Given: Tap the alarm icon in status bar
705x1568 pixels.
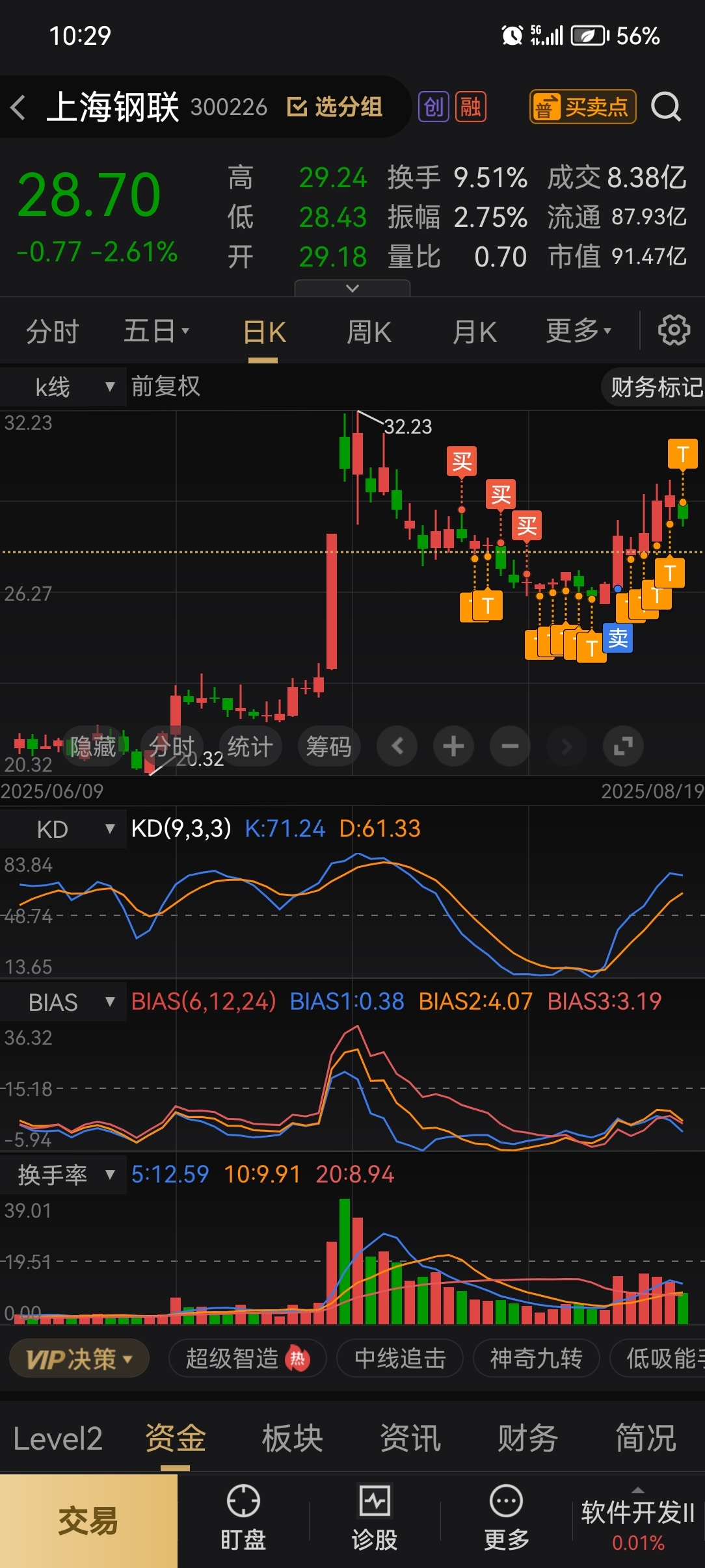Looking at the screenshot, I should pos(512,35).
